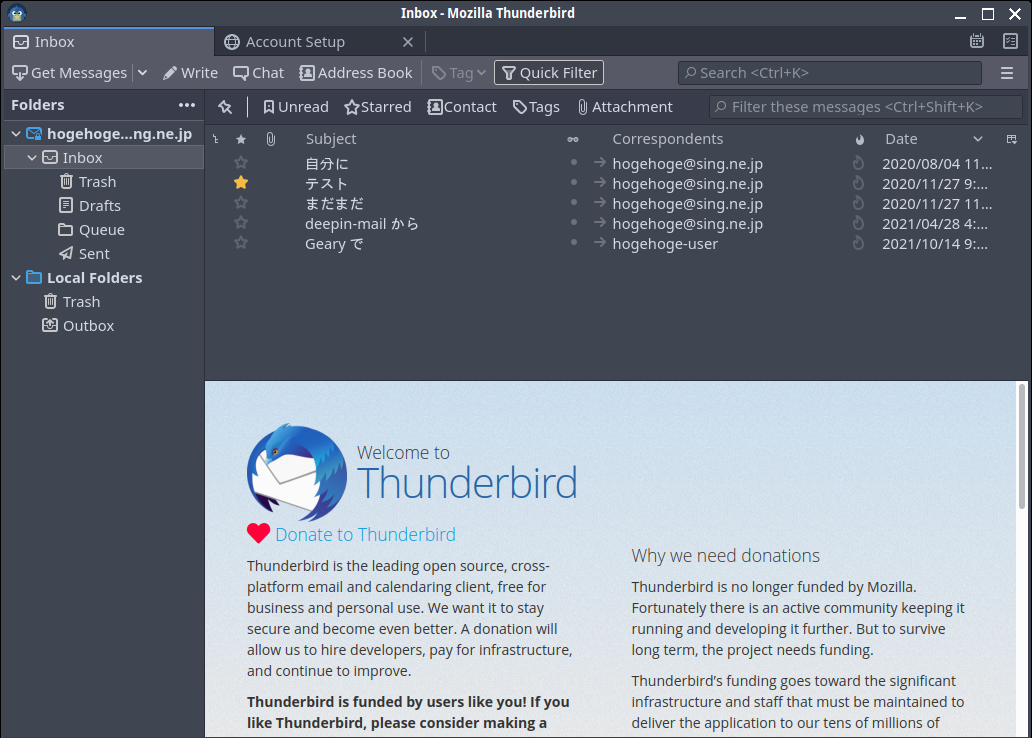Sort messages by Subject column

[331, 139]
